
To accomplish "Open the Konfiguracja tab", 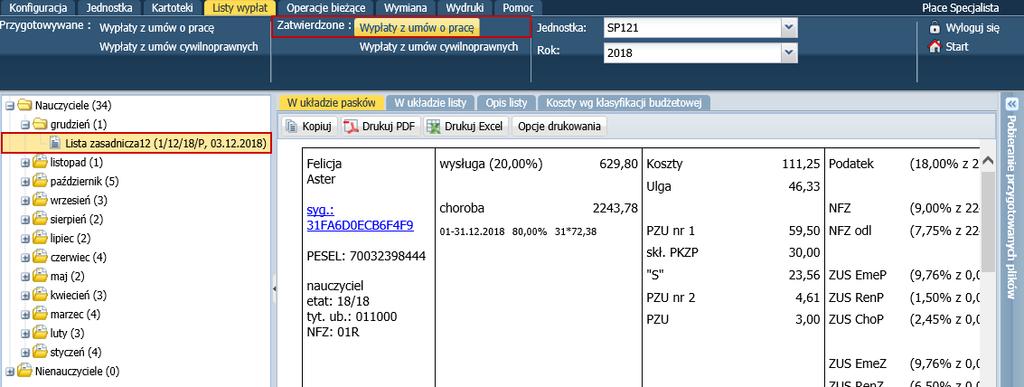I will [x=39, y=8].
